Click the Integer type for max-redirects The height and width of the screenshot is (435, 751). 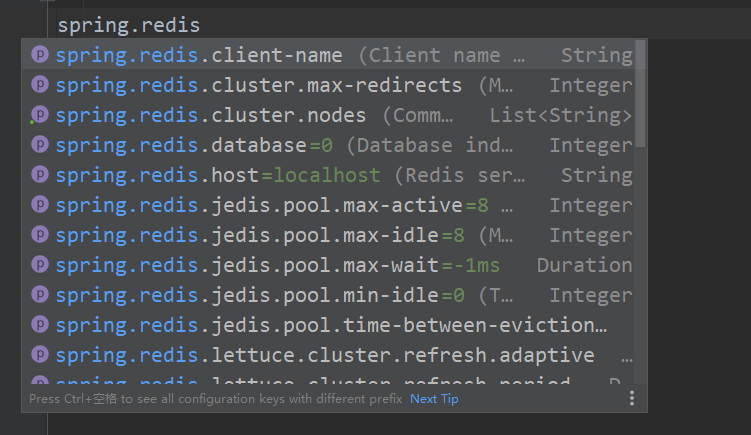coord(591,86)
